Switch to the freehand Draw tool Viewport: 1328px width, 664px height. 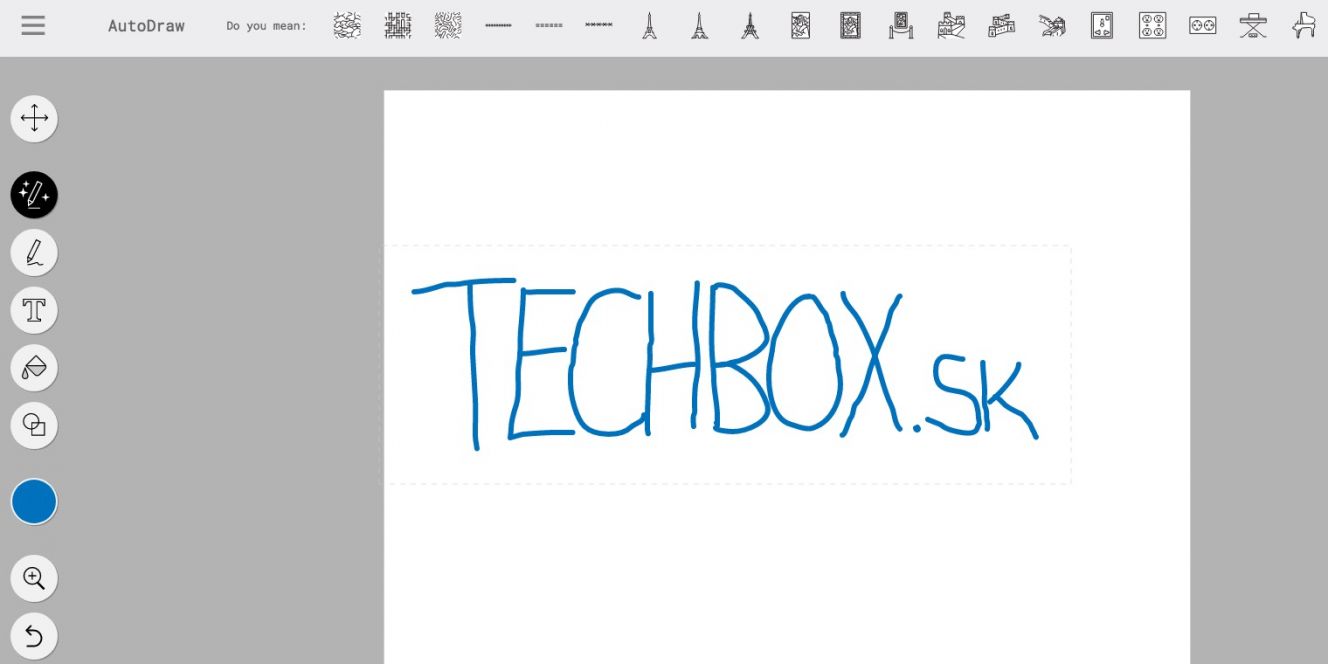[34, 253]
